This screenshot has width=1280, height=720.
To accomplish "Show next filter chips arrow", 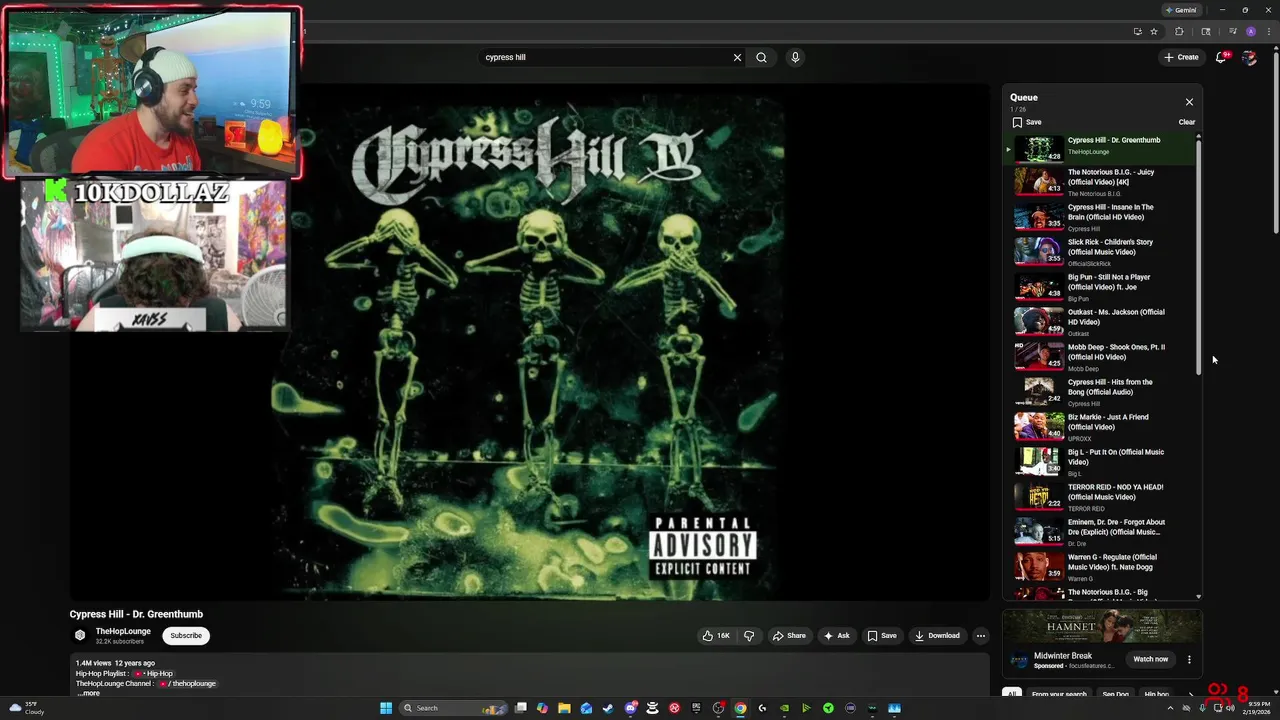I will (1190, 694).
